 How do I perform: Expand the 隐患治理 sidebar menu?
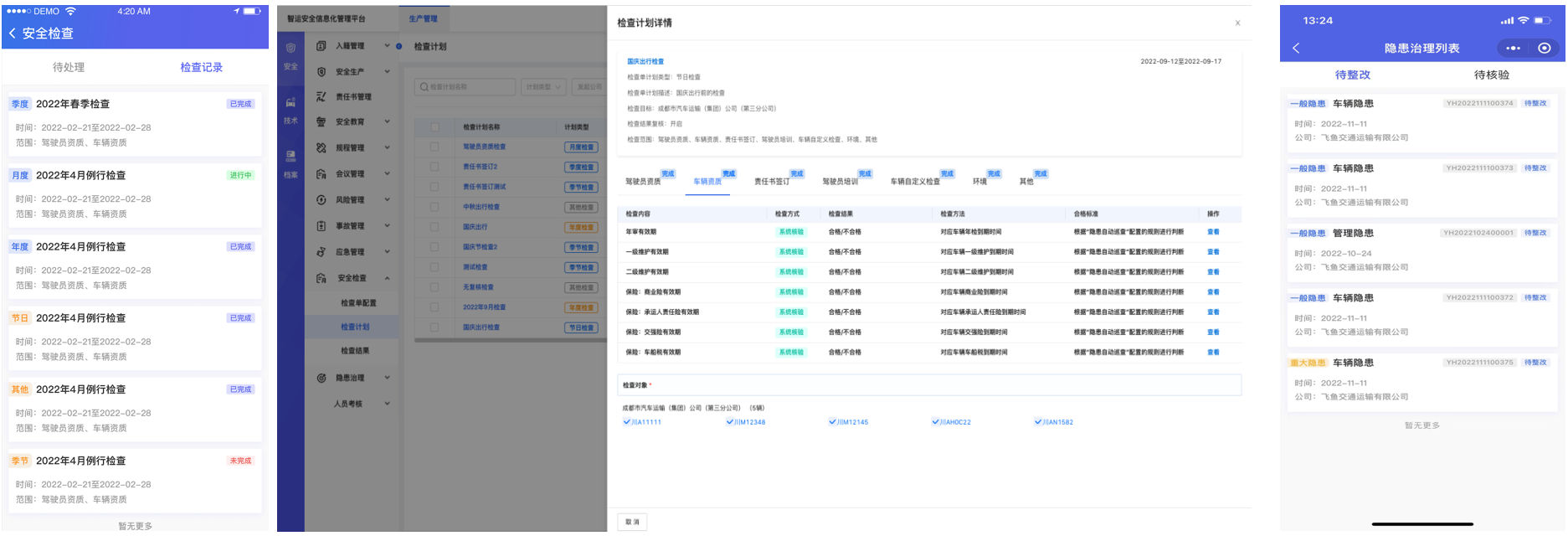click(x=387, y=378)
